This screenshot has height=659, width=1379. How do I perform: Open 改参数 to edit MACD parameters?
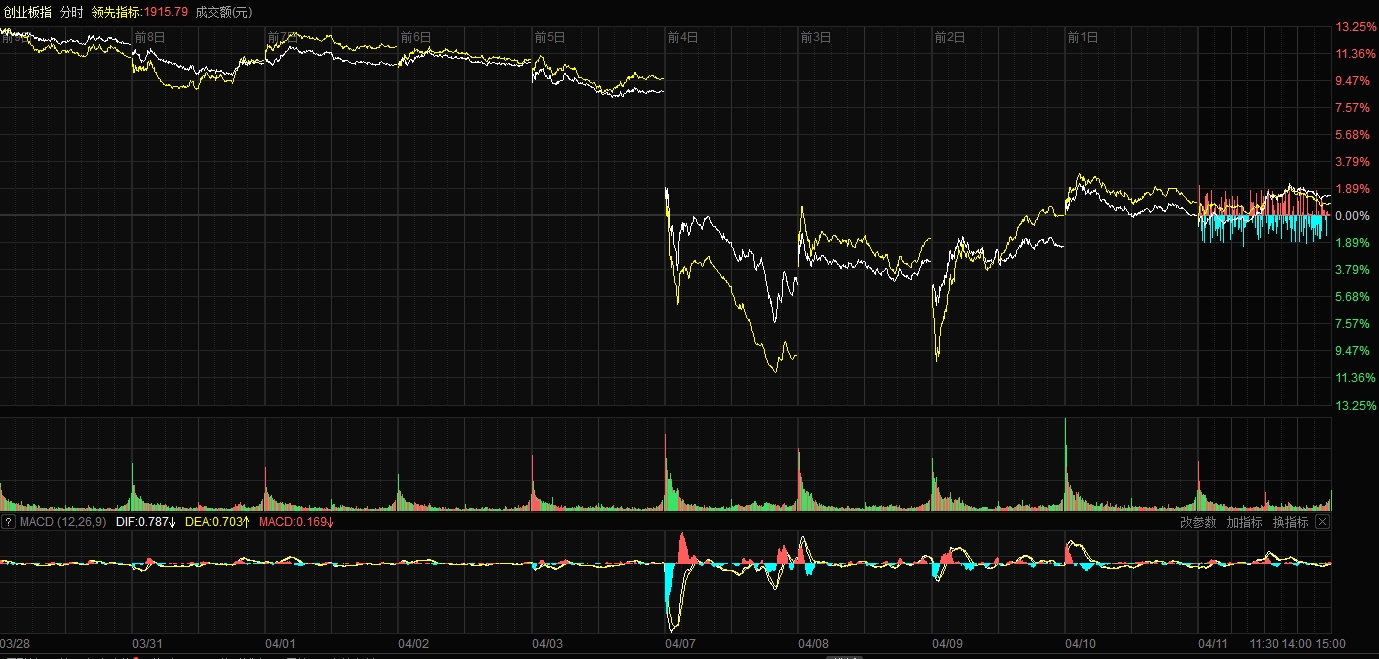tap(1198, 522)
